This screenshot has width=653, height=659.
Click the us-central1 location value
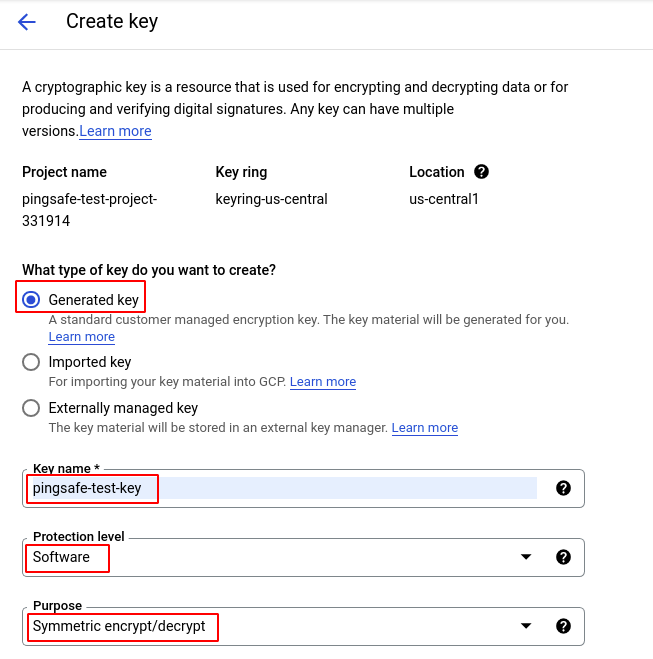tap(444, 199)
